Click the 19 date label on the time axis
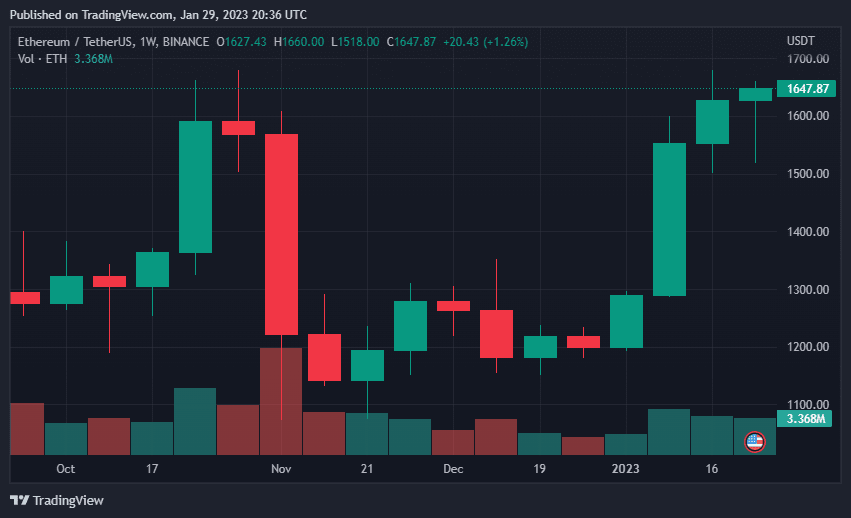This screenshot has height=518, width=851. (539, 469)
